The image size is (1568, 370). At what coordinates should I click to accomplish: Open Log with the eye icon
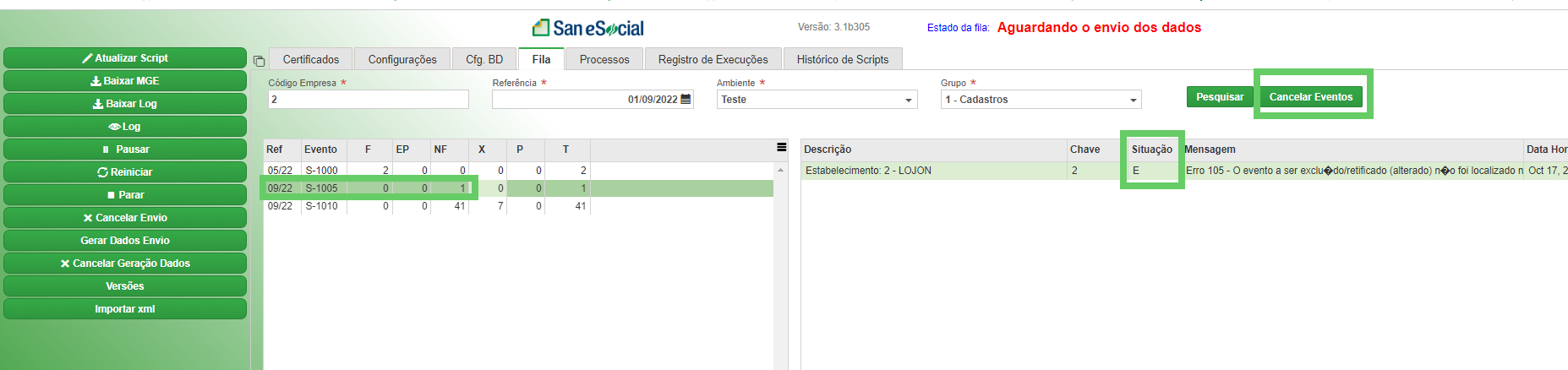(125, 126)
